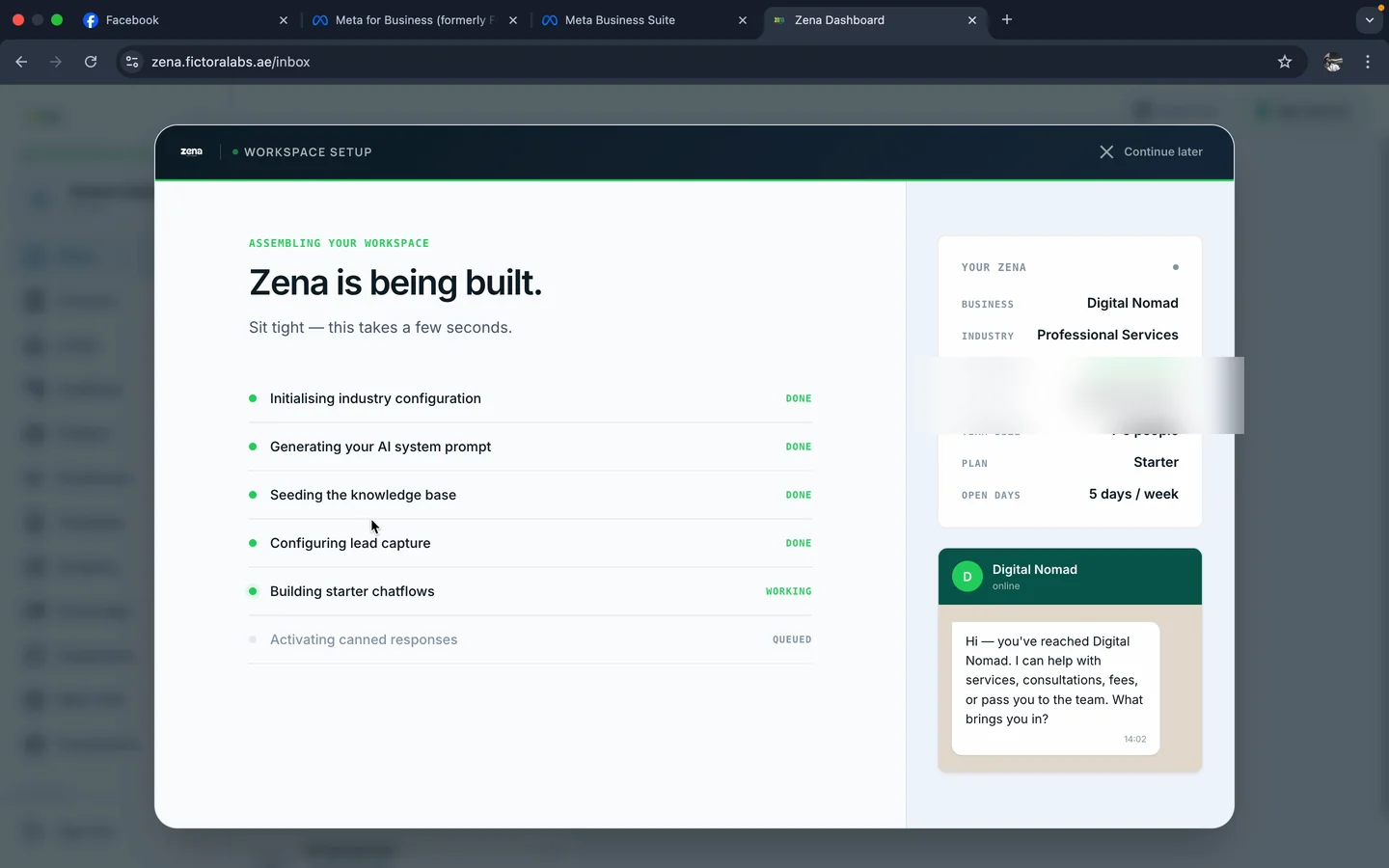This screenshot has width=1389, height=868.
Task: Click the QUEUED status label
Action: (792, 639)
